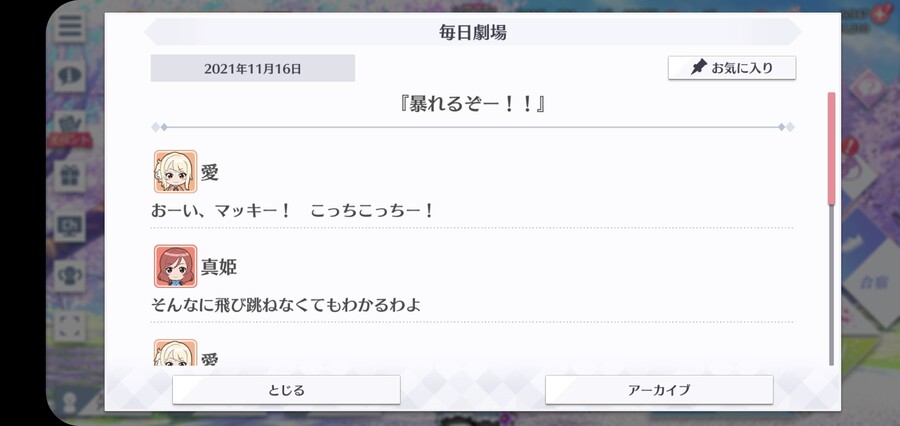
Task: Click the pushpin icon on お気に入り
Action: [699, 68]
